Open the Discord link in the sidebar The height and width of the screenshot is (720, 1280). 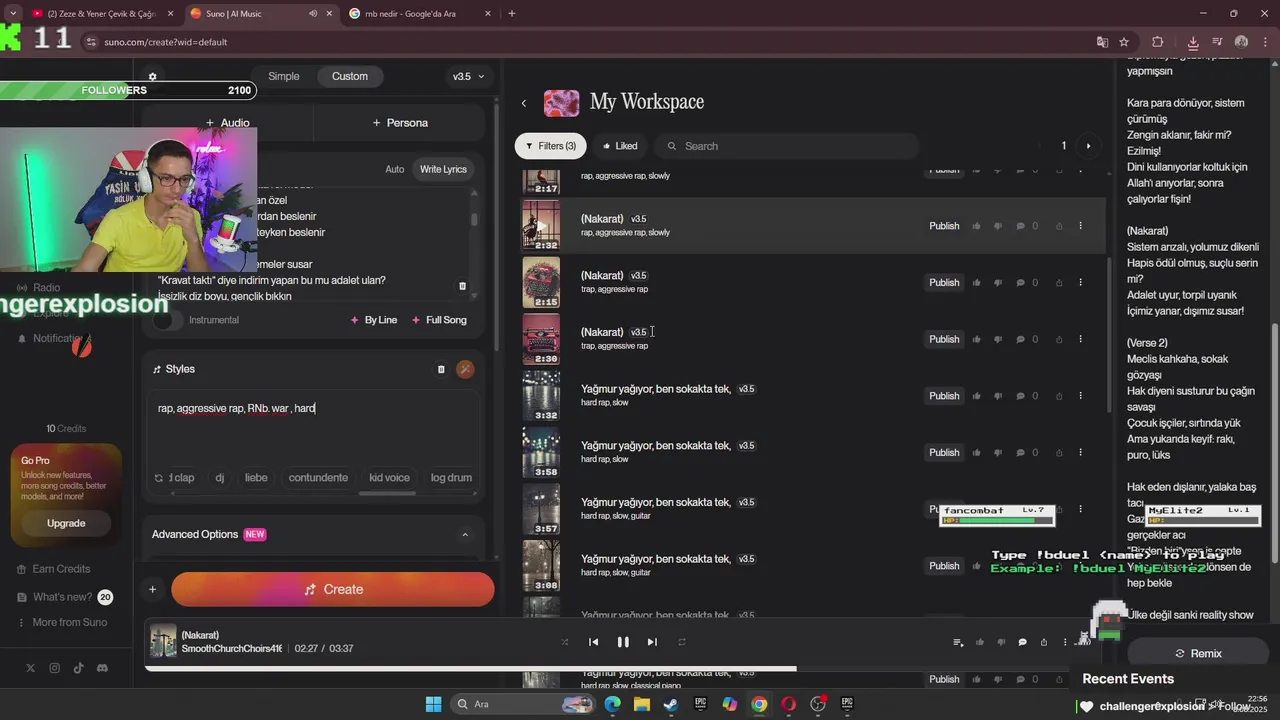pyautogui.click(x=102, y=668)
